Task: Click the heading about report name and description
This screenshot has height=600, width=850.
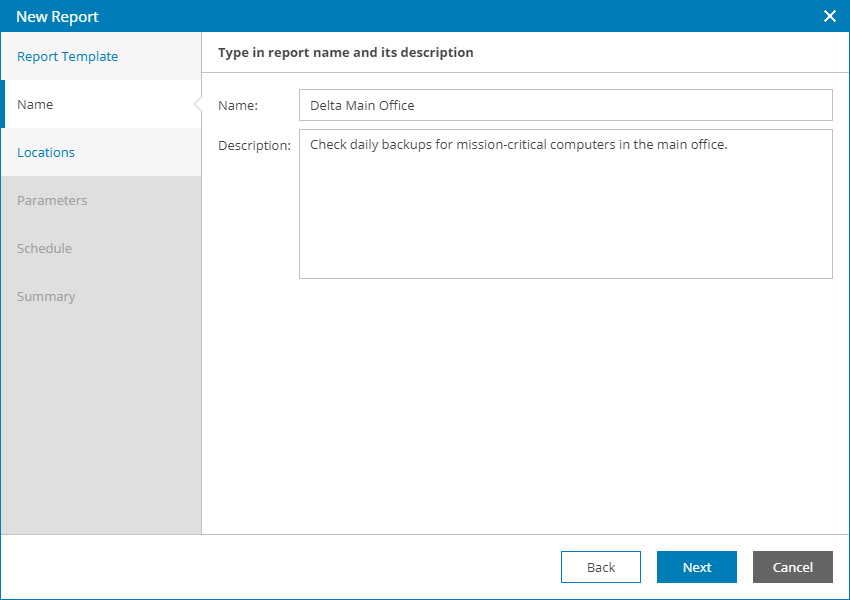Action: click(x=346, y=52)
